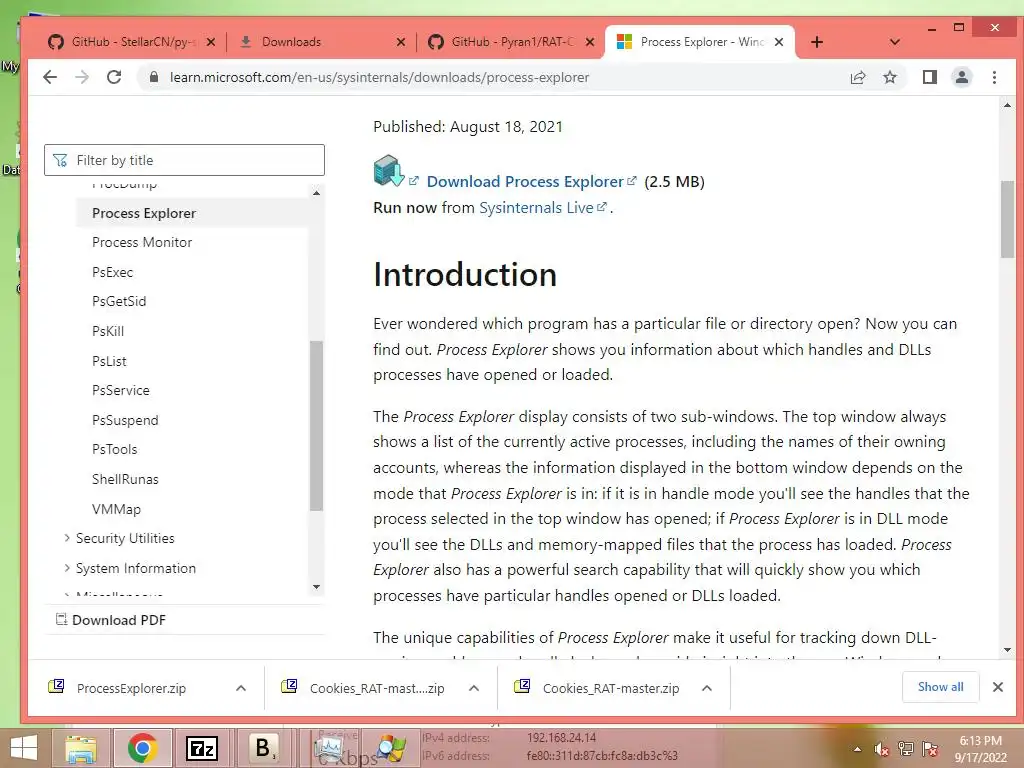Image resolution: width=1024 pixels, height=768 pixels.
Task: Close the GitHub Pyran1/RAT tab
Action: (x=590, y=42)
